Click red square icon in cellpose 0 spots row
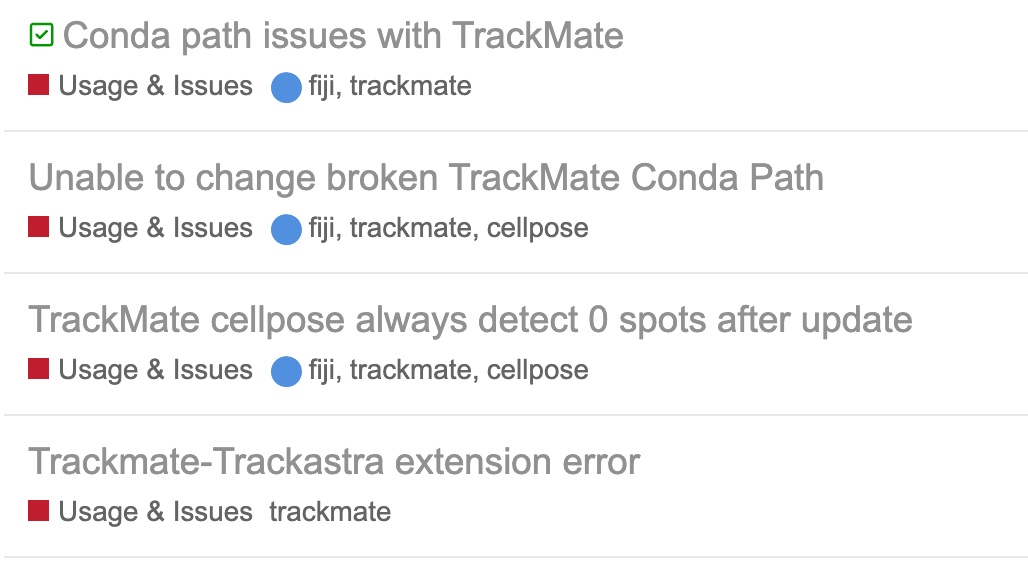Viewport: 1028px width, 564px height. point(39,370)
